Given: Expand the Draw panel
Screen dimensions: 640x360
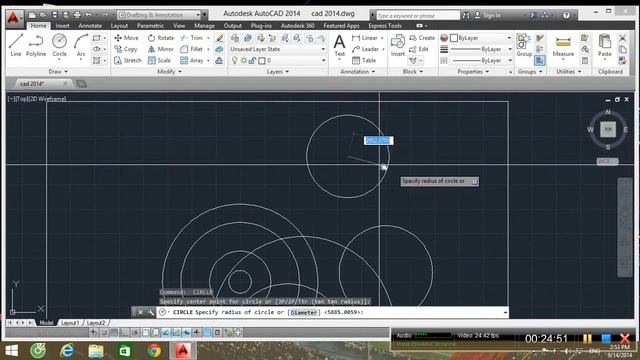Looking at the screenshot, I should pyautogui.click(x=58, y=71).
